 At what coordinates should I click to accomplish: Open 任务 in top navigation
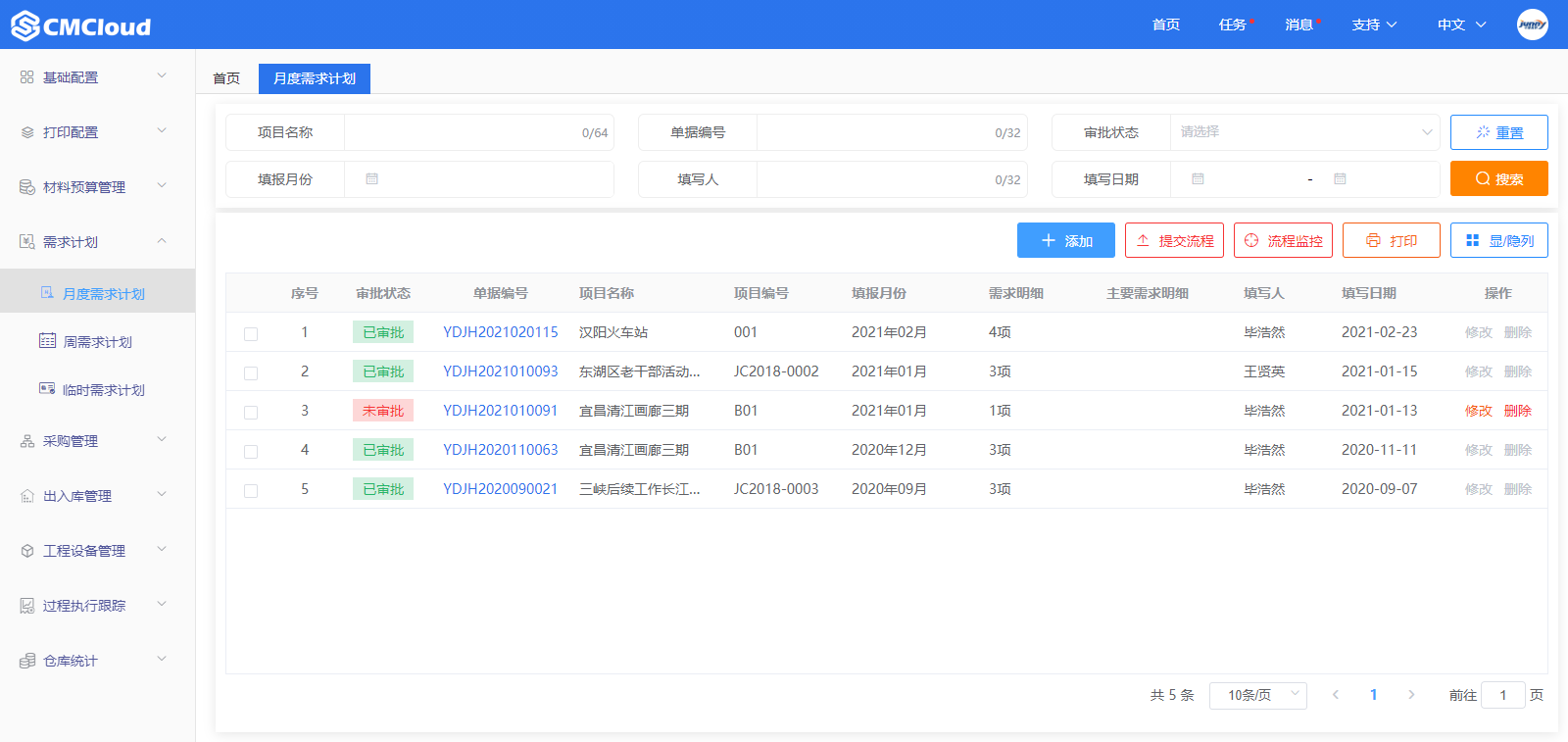[1233, 25]
